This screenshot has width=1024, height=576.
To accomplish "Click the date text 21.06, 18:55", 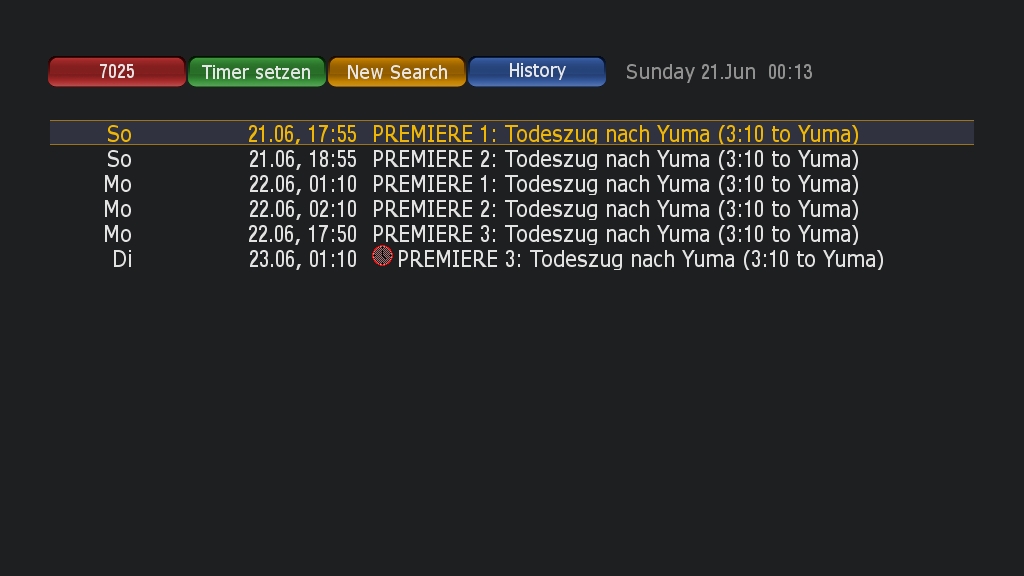I will click(302, 159).
